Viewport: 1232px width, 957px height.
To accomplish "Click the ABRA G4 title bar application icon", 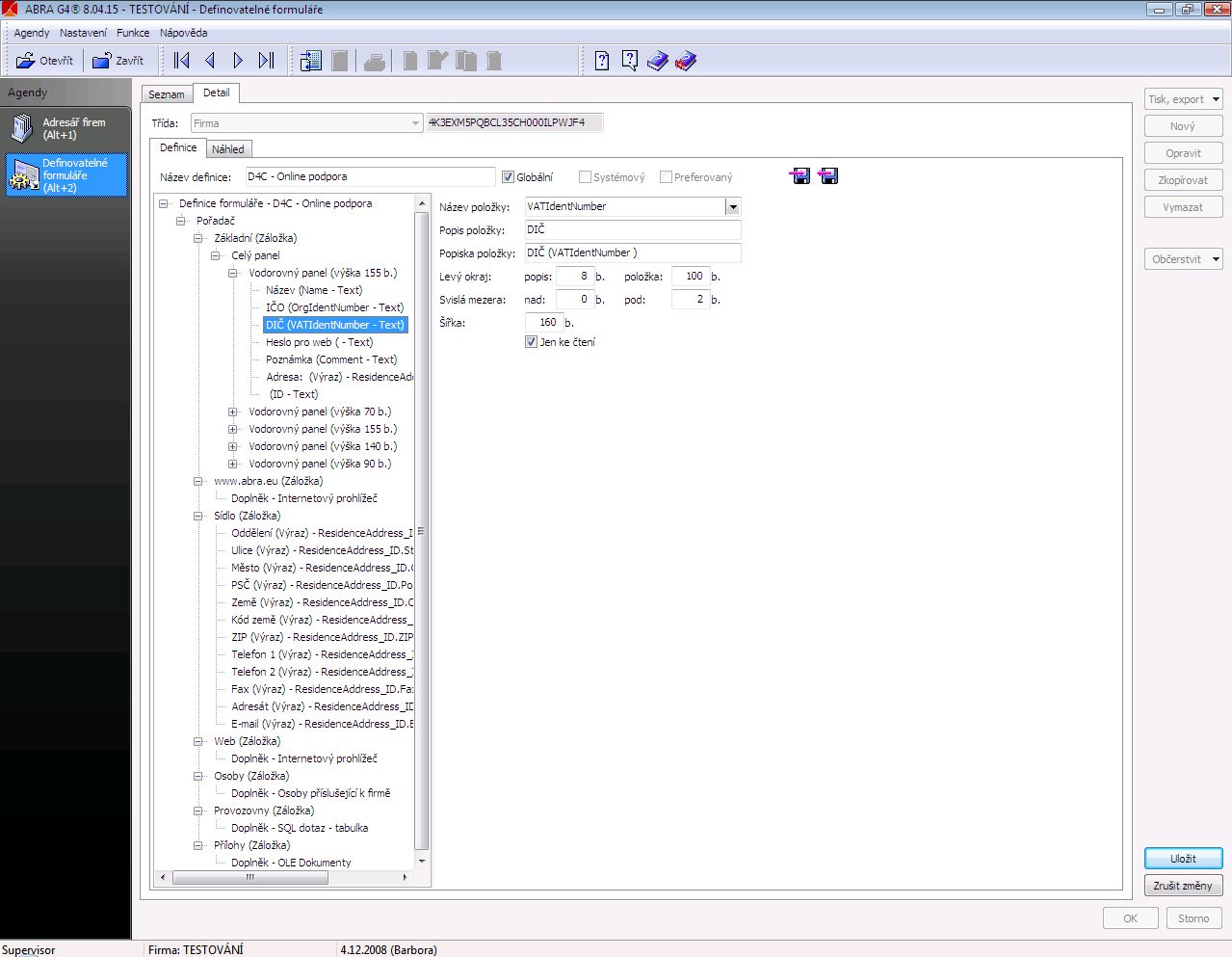I will click(x=11, y=10).
